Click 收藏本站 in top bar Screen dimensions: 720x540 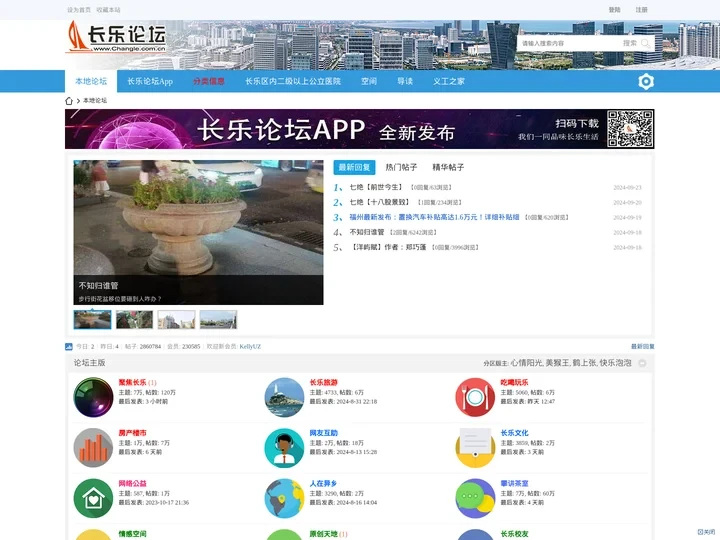pyautogui.click(x=108, y=10)
